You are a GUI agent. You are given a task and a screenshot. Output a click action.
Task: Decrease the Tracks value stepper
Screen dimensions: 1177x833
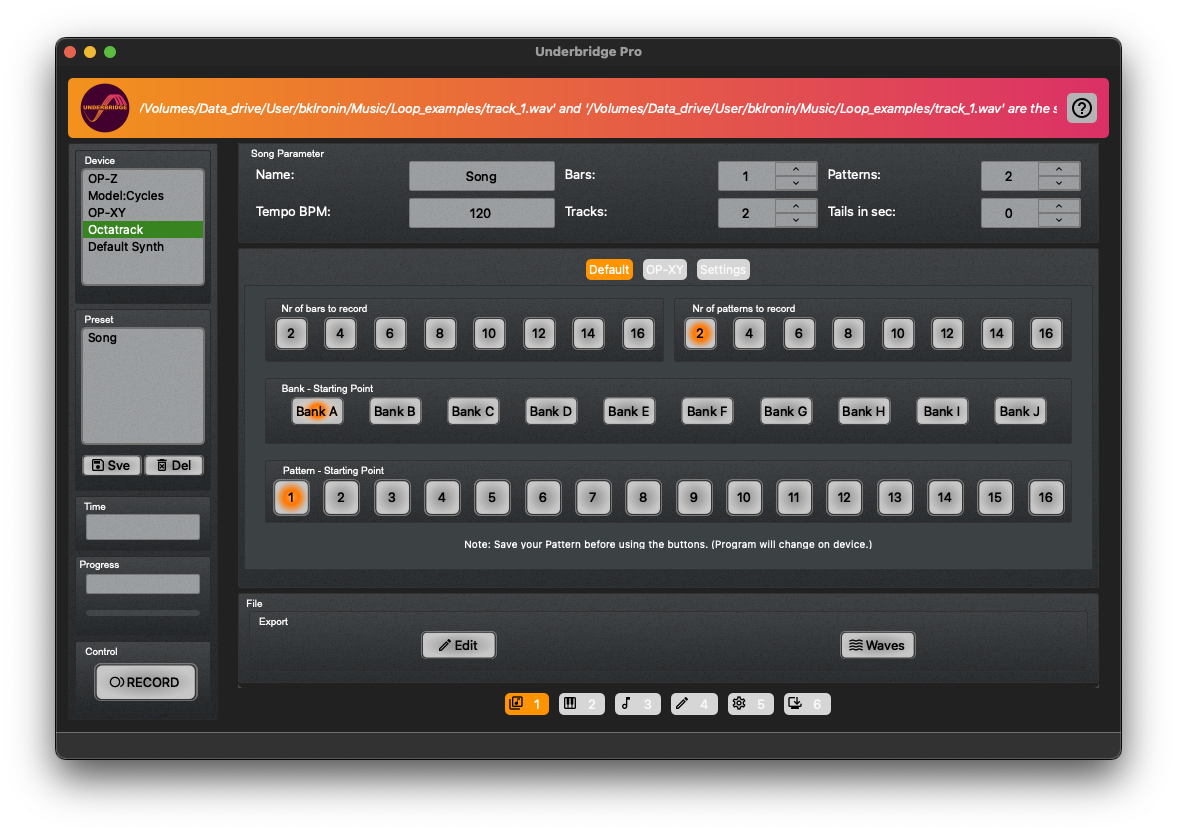[796, 220]
